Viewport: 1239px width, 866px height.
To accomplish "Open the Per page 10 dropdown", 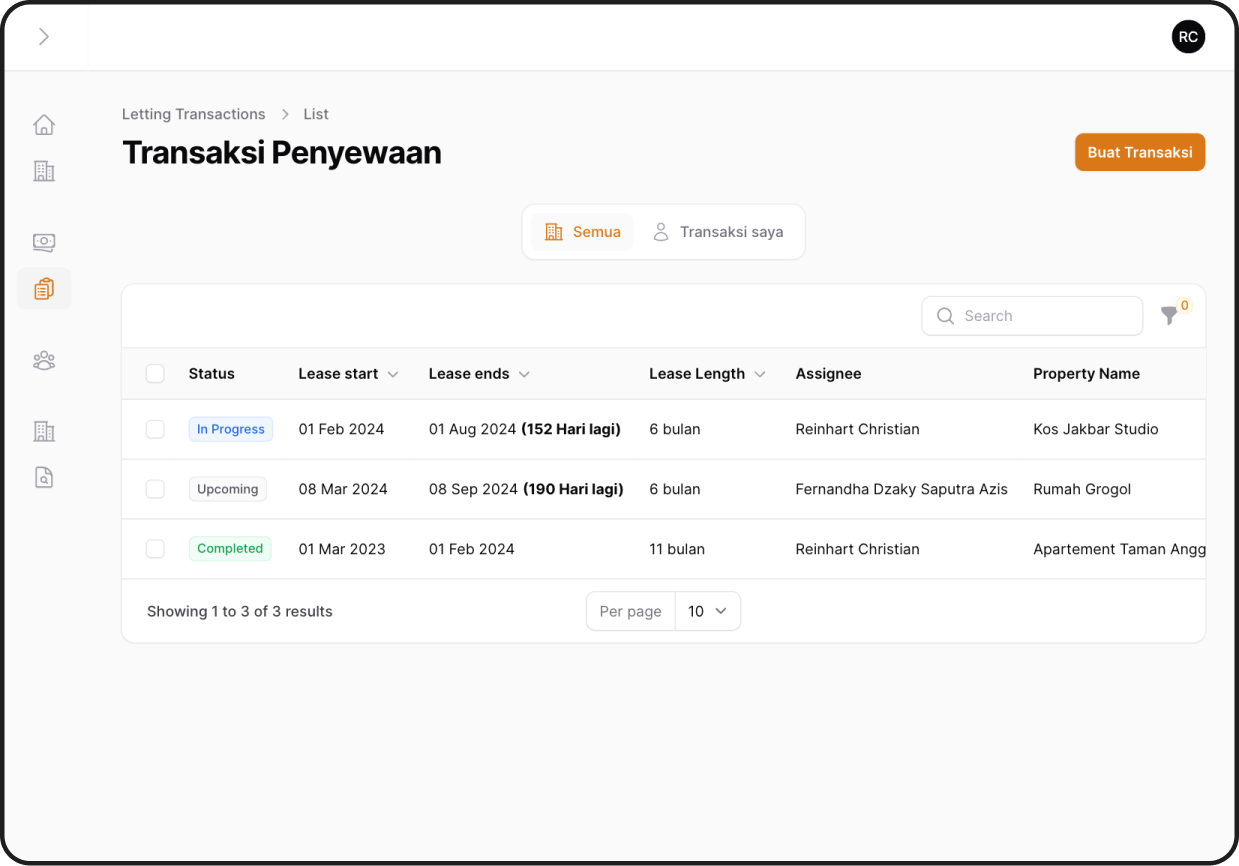I will (x=707, y=611).
